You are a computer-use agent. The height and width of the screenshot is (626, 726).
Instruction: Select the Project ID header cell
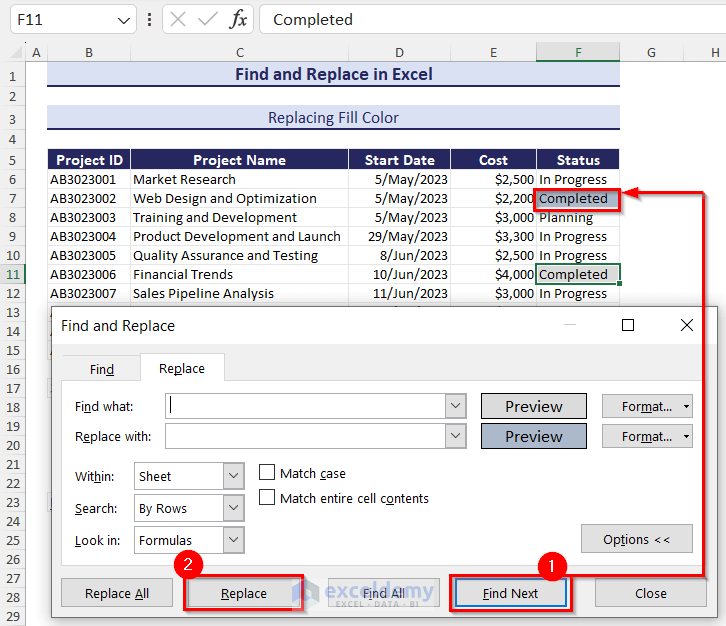click(x=89, y=160)
